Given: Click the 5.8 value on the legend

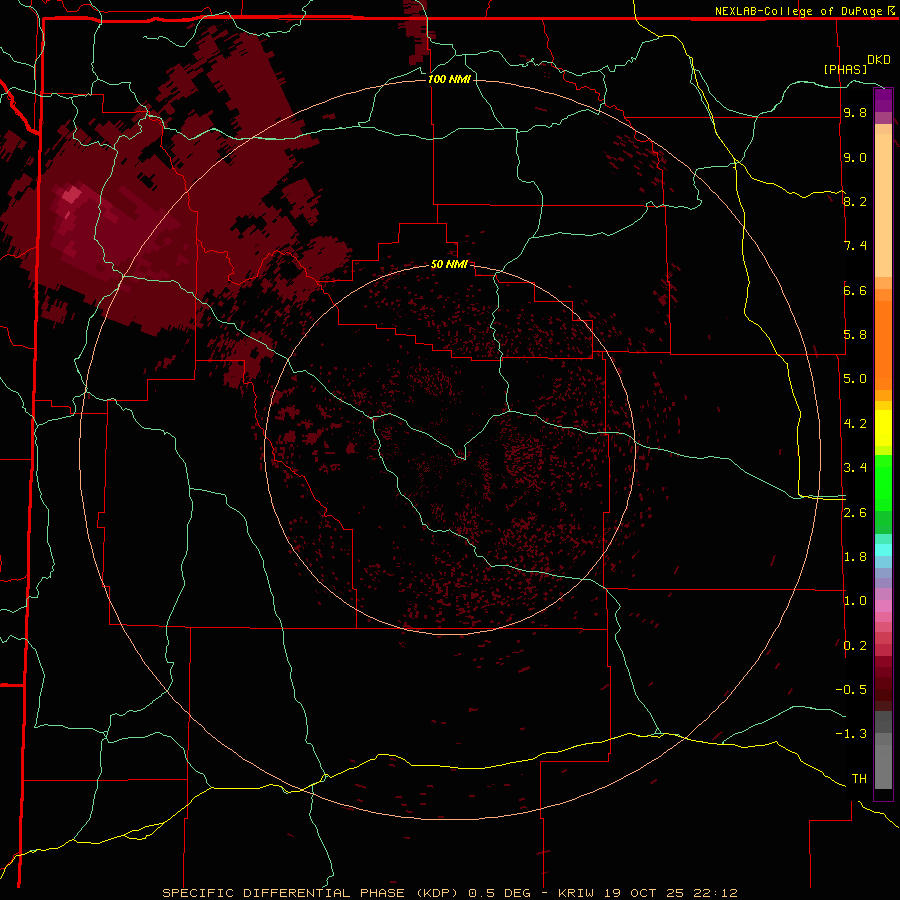Looking at the screenshot, I should pyautogui.click(x=855, y=335).
